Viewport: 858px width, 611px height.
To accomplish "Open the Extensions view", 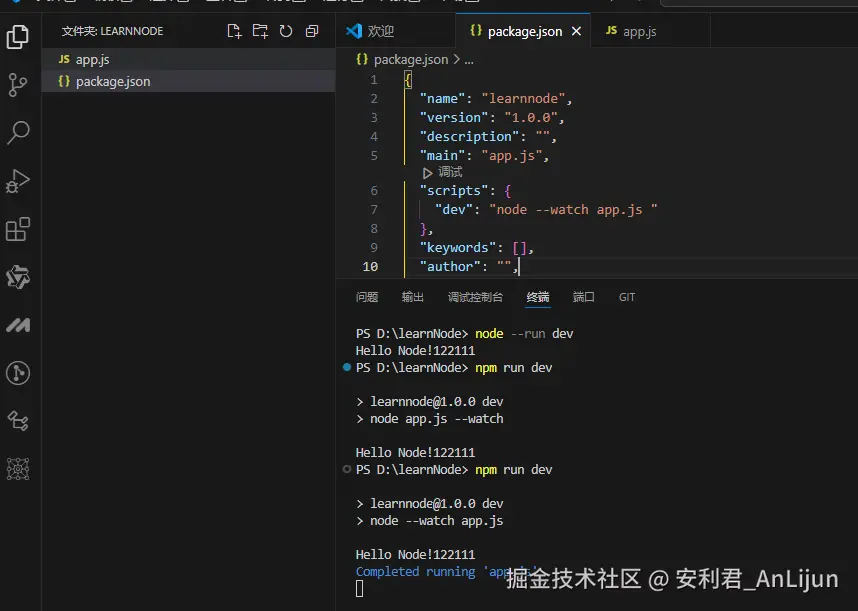I will [18, 229].
